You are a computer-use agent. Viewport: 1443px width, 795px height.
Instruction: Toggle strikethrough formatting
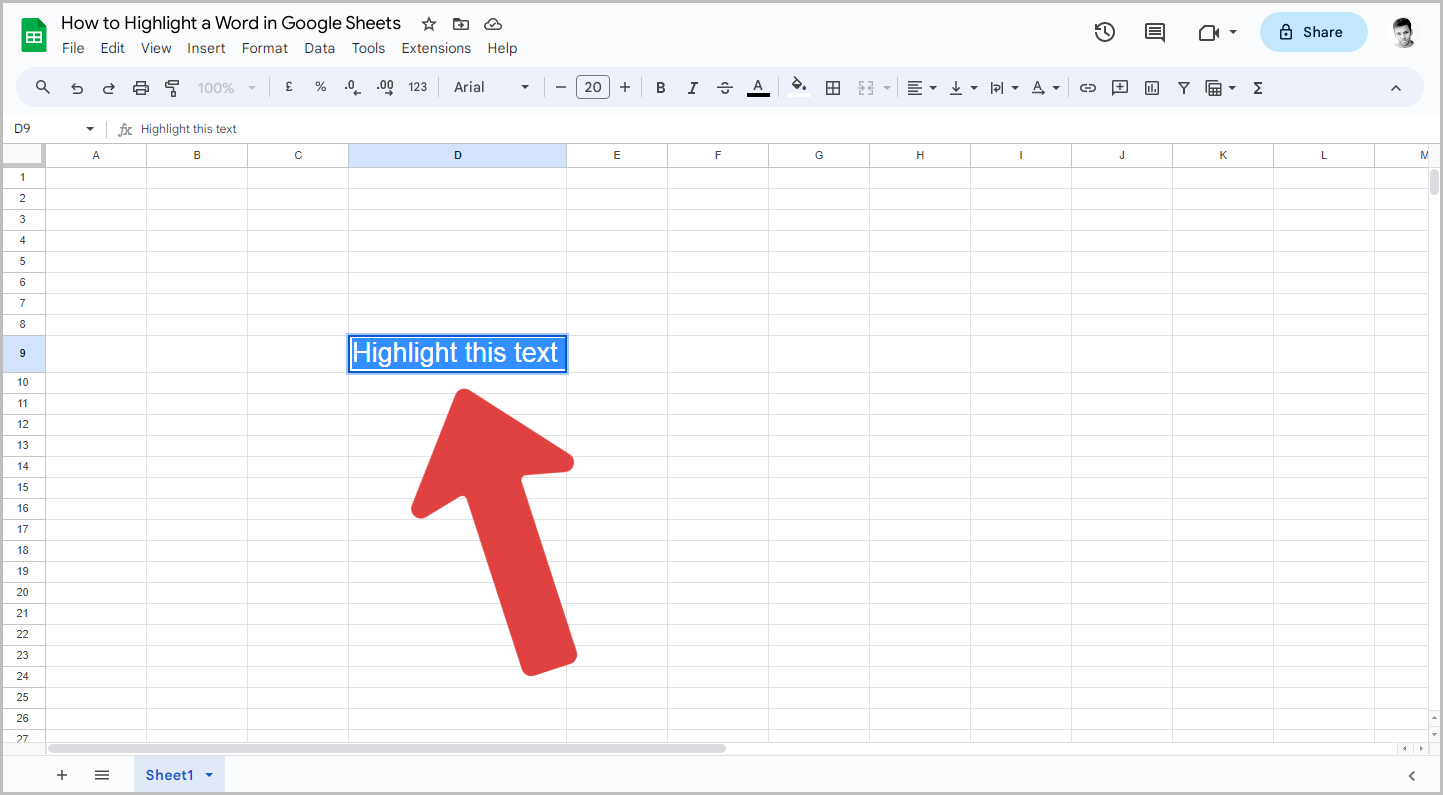724,87
